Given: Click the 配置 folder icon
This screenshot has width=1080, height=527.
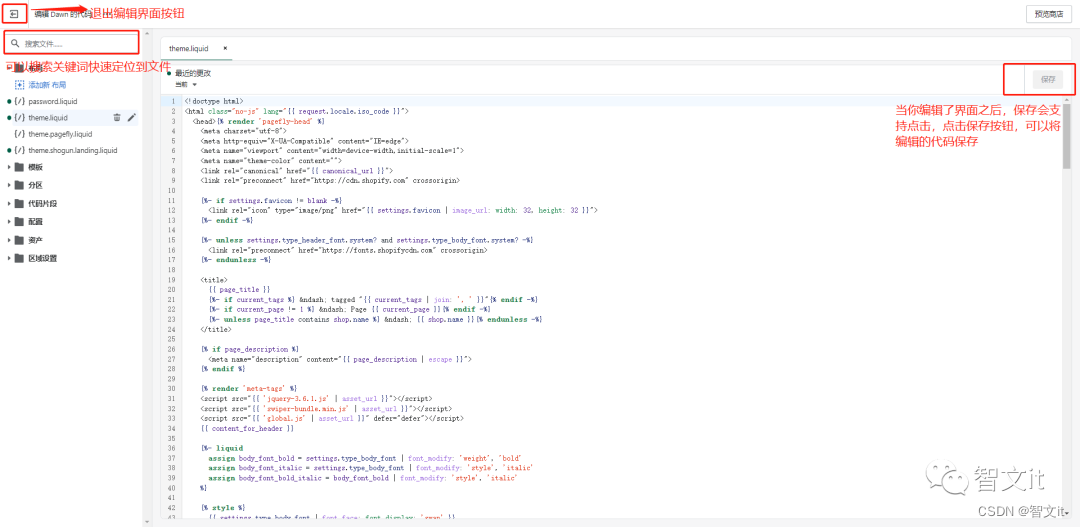Looking at the screenshot, I should coord(19,222).
